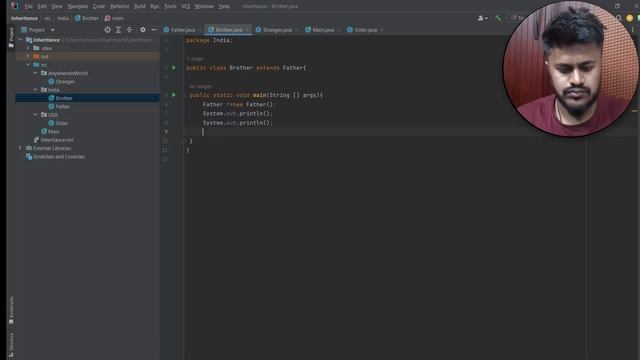Click Expand All icon in Project panel

[x=118, y=30]
